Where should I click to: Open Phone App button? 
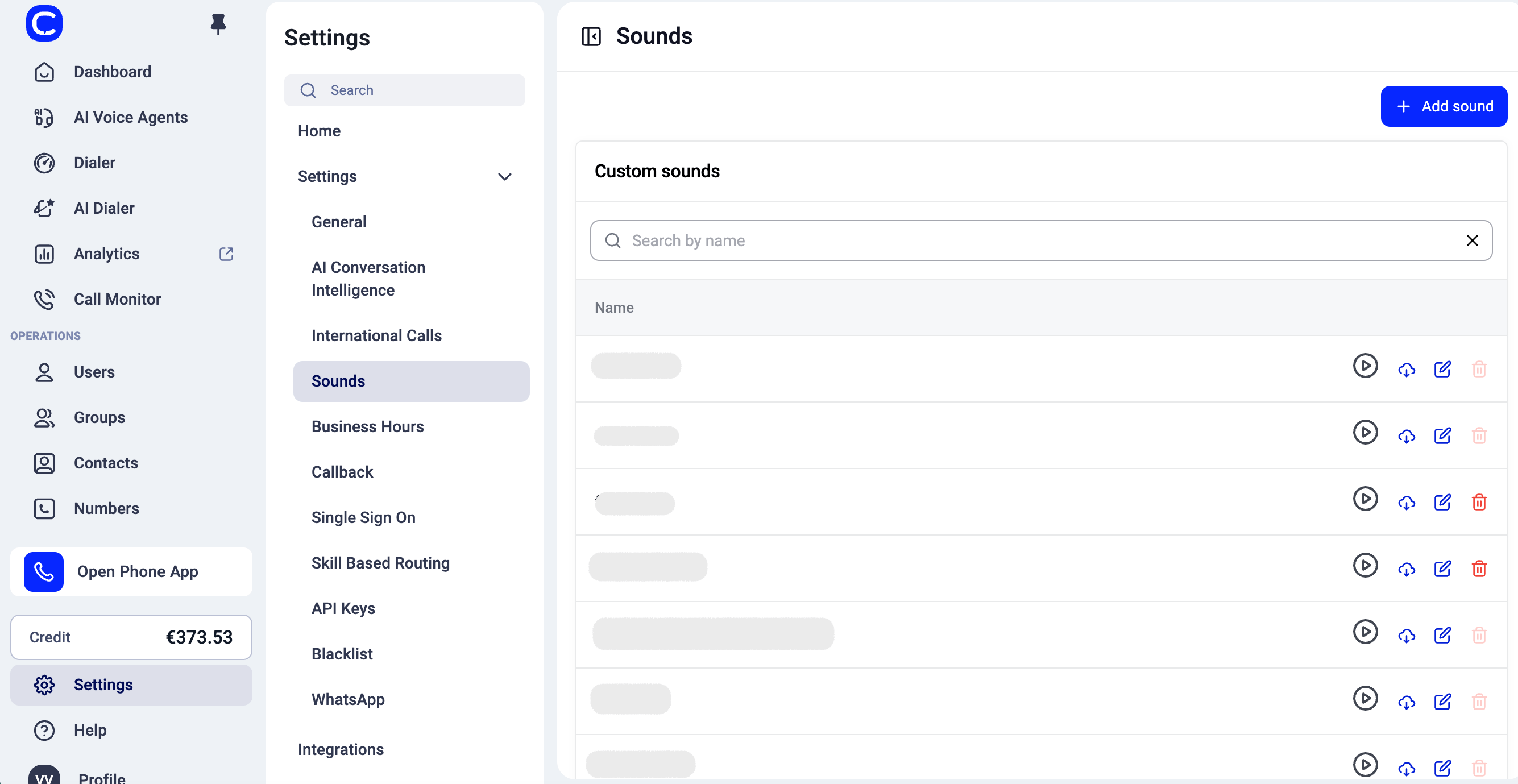click(x=131, y=572)
